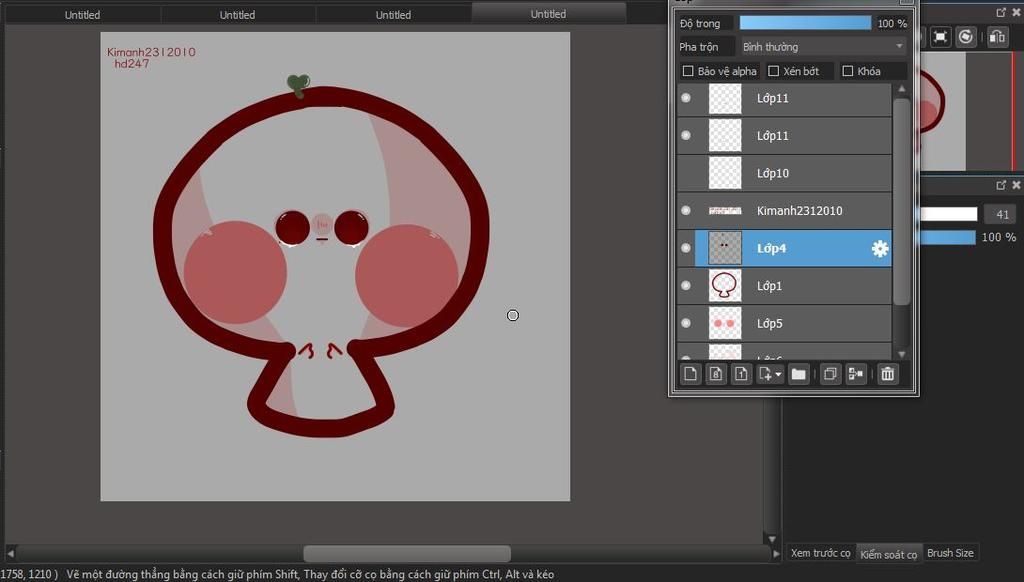Merge the layer down

coord(856,374)
